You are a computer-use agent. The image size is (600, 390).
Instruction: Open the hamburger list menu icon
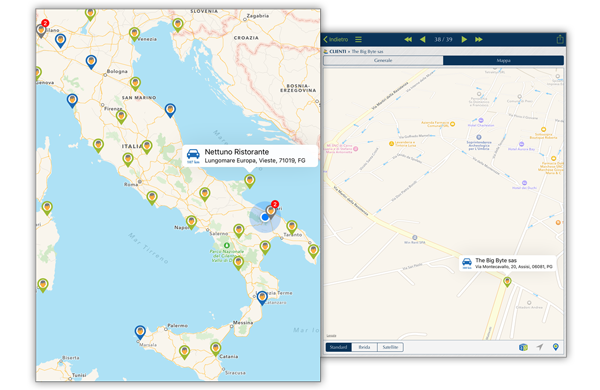[358, 39]
